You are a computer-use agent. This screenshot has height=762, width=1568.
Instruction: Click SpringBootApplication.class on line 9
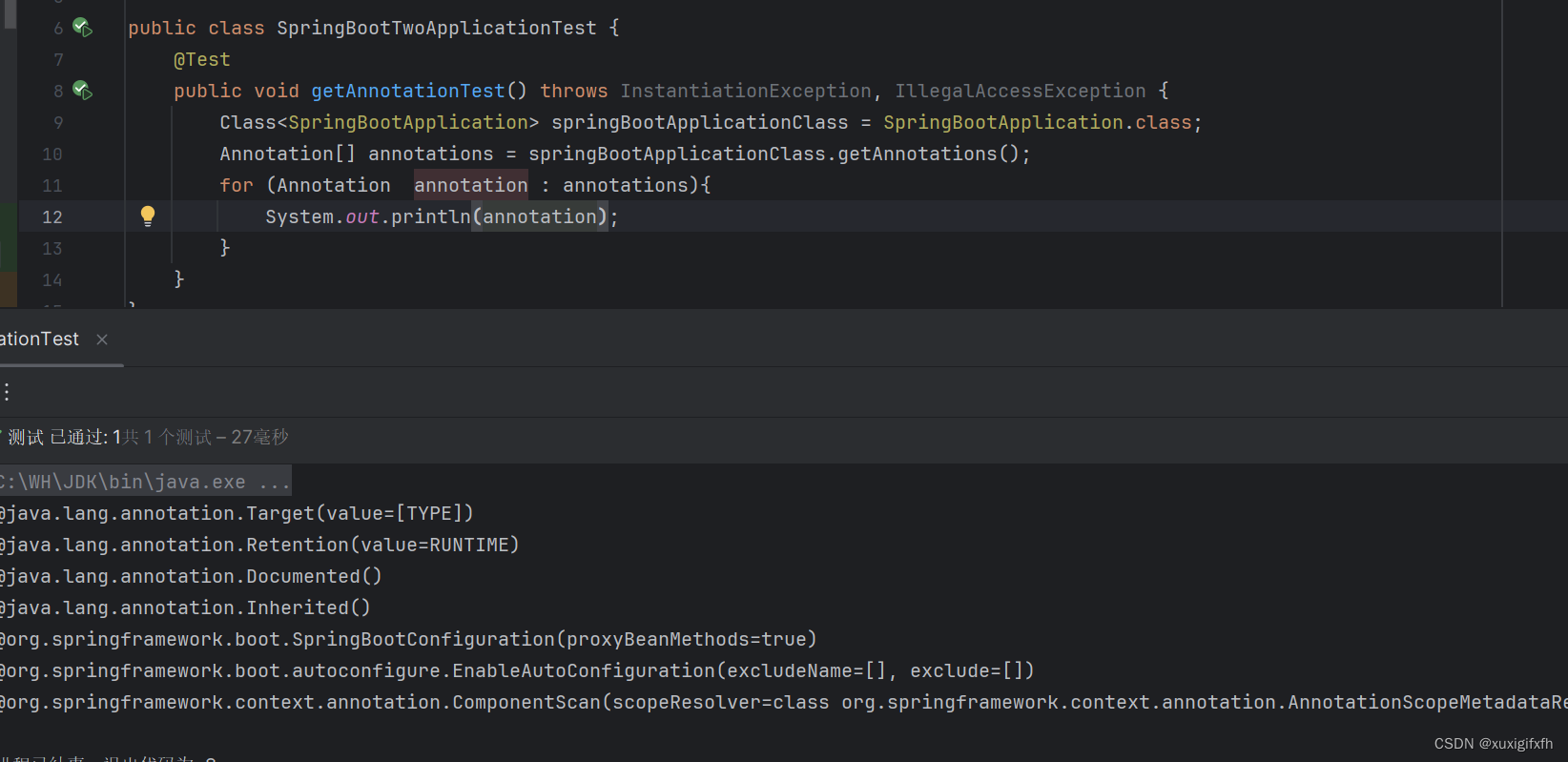1038,122
